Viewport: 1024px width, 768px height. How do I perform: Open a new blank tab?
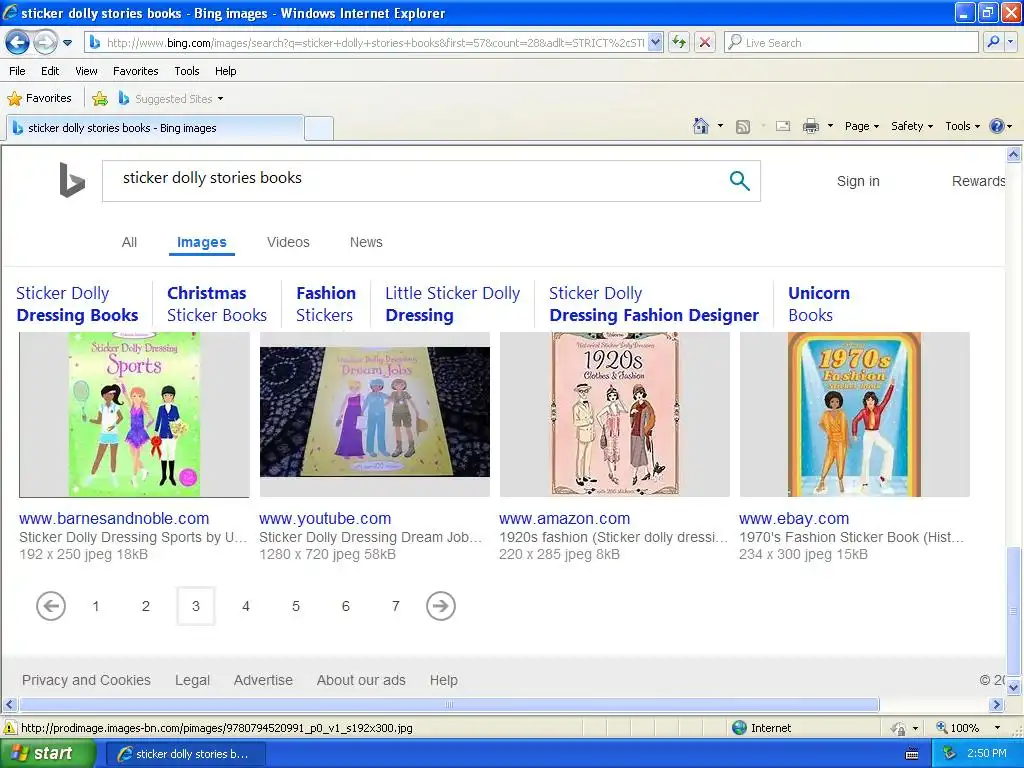319,128
